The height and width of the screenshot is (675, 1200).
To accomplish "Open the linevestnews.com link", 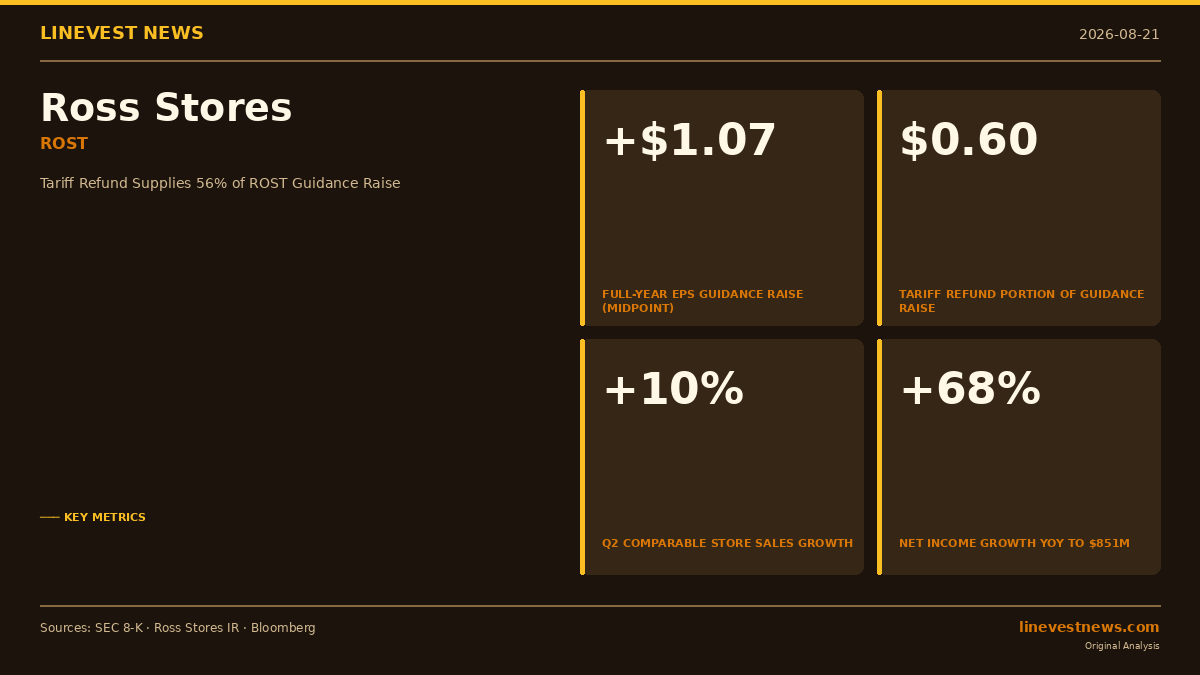I will [1089, 627].
